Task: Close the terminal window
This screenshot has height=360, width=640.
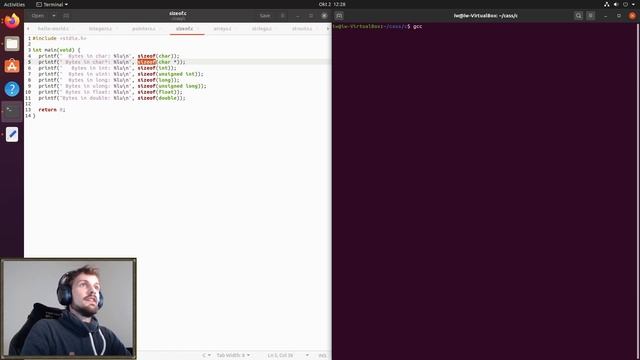Action: 632,16
